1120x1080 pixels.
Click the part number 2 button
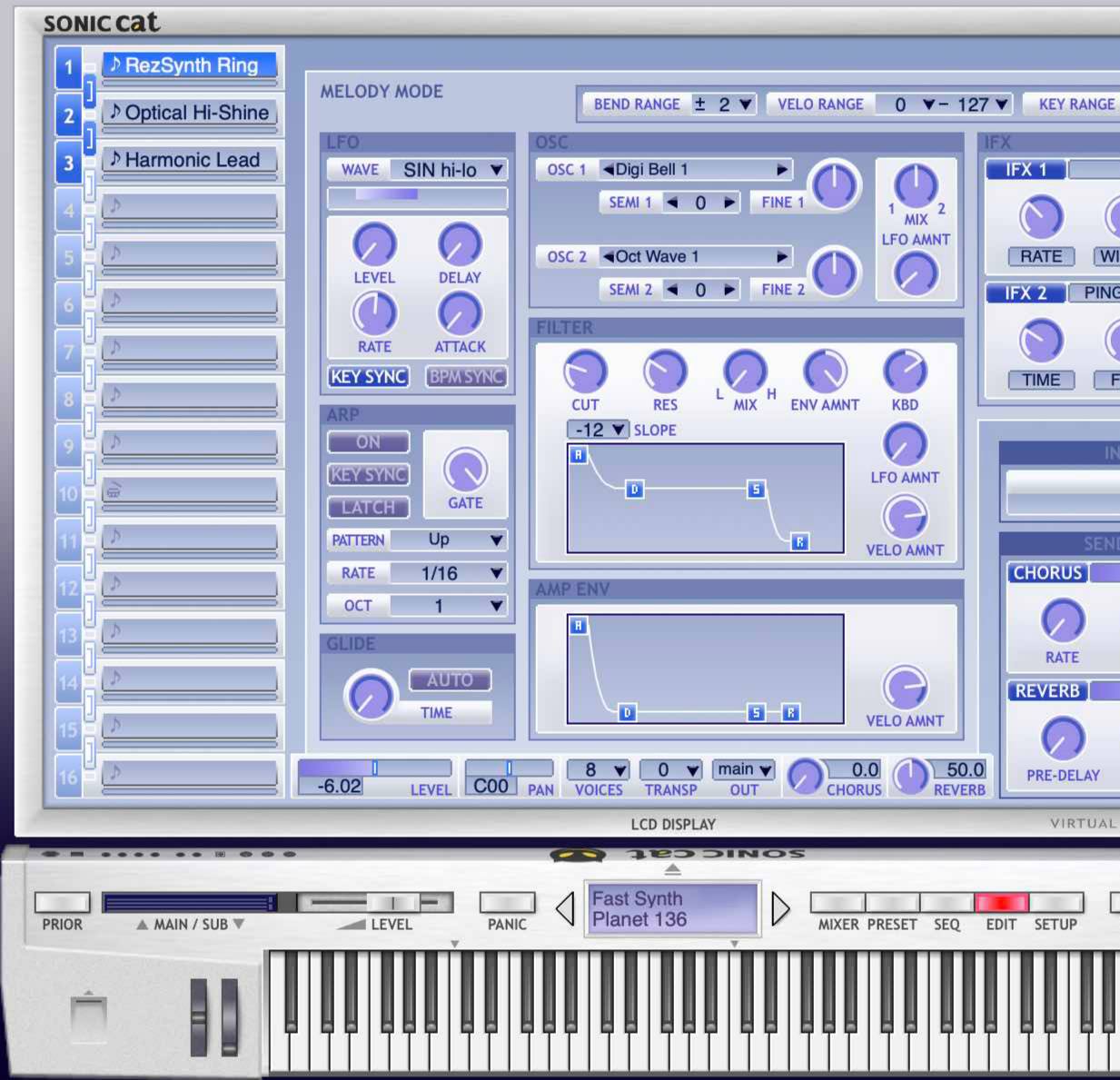tap(69, 115)
